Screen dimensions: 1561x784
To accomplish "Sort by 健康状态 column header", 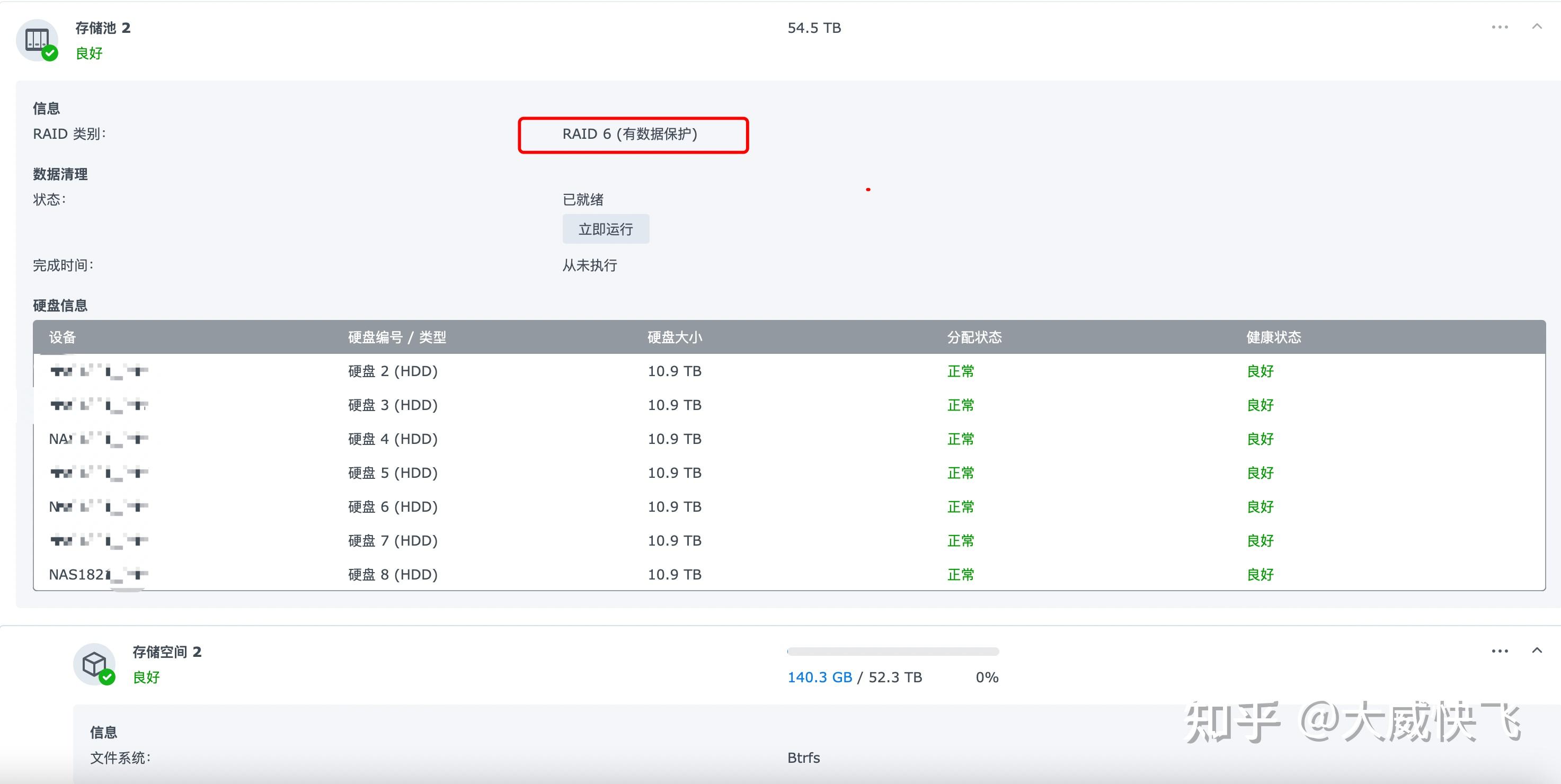I will tap(1274, 337).
